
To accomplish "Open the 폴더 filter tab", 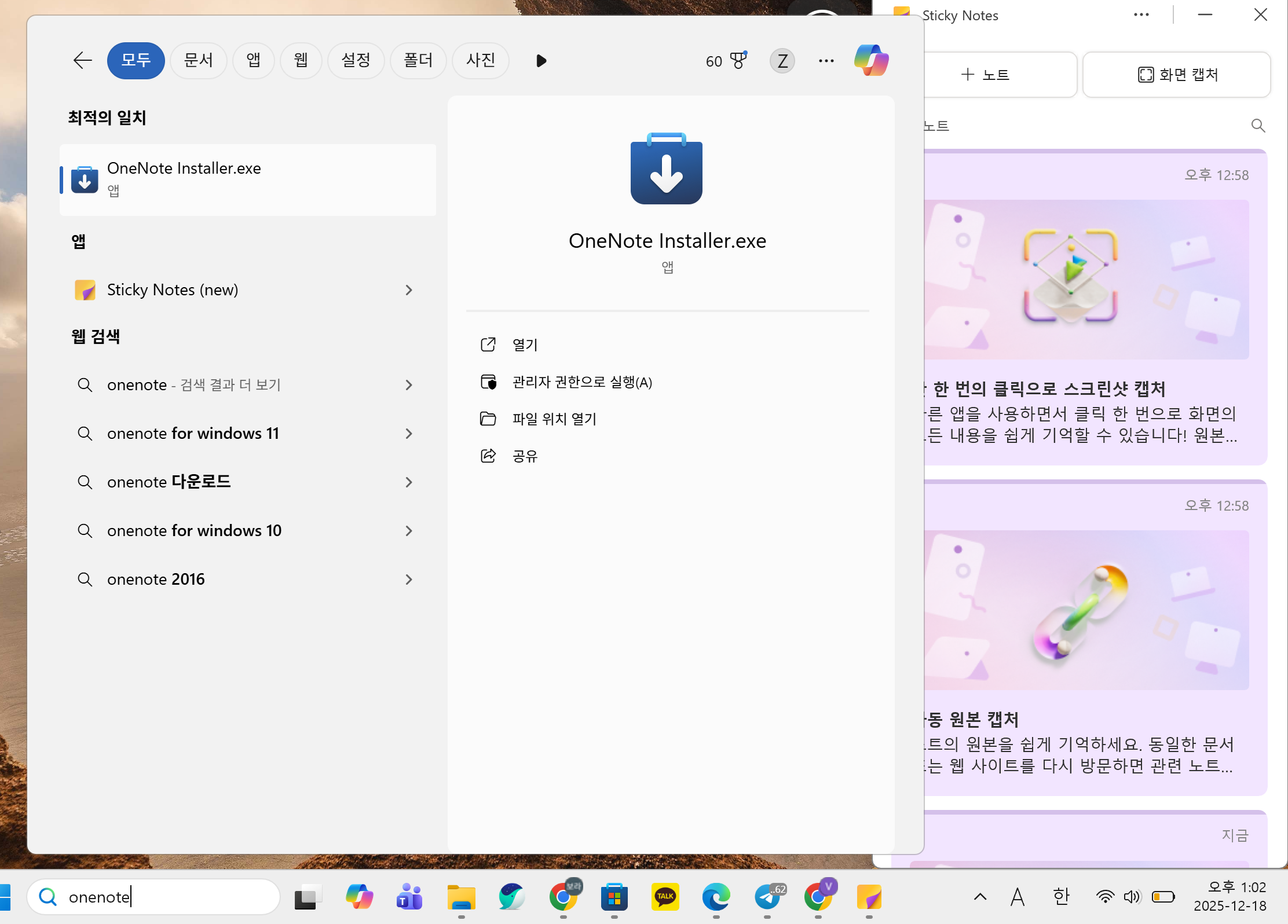I will (x=419, y=60).
